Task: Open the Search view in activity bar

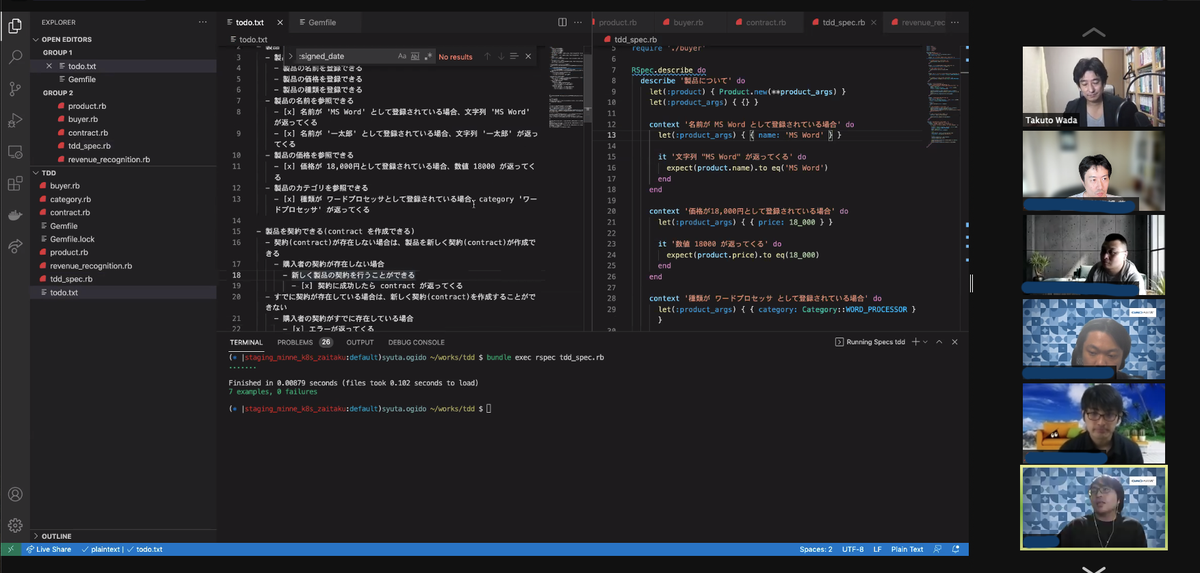Action: click(x=15, y=58)
